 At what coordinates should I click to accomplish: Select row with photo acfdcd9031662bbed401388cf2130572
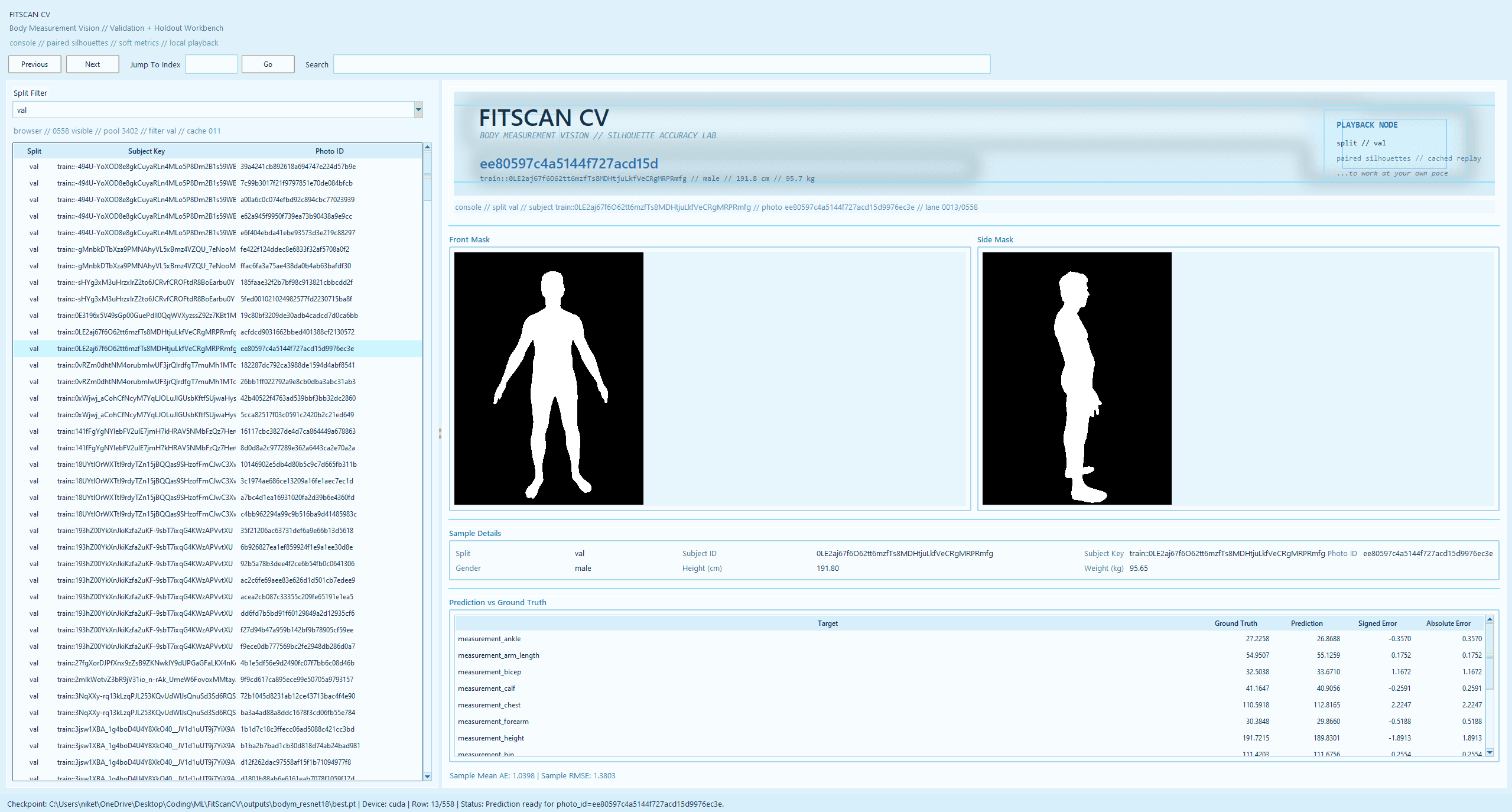217,332
